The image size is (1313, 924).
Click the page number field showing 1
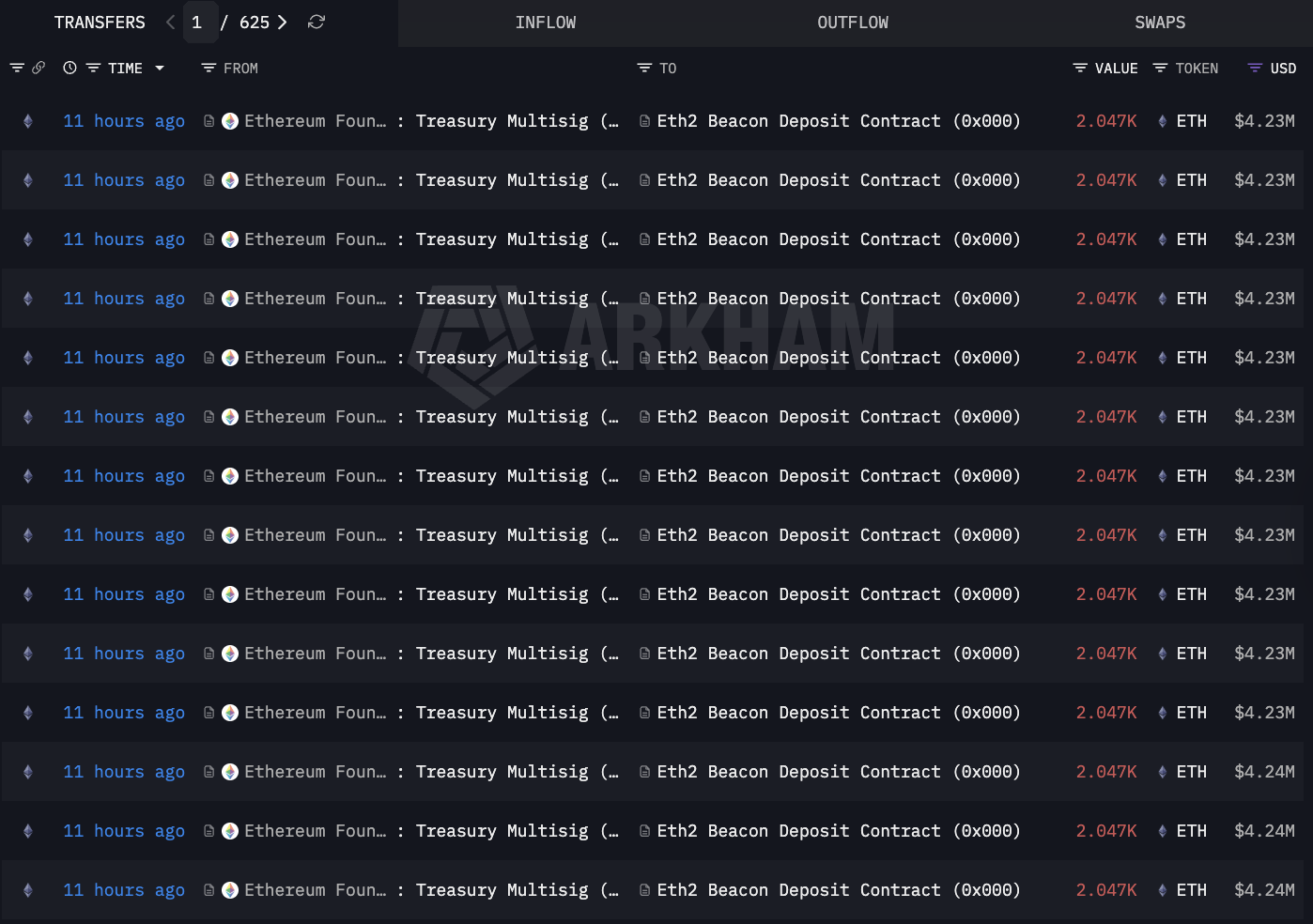199,22
